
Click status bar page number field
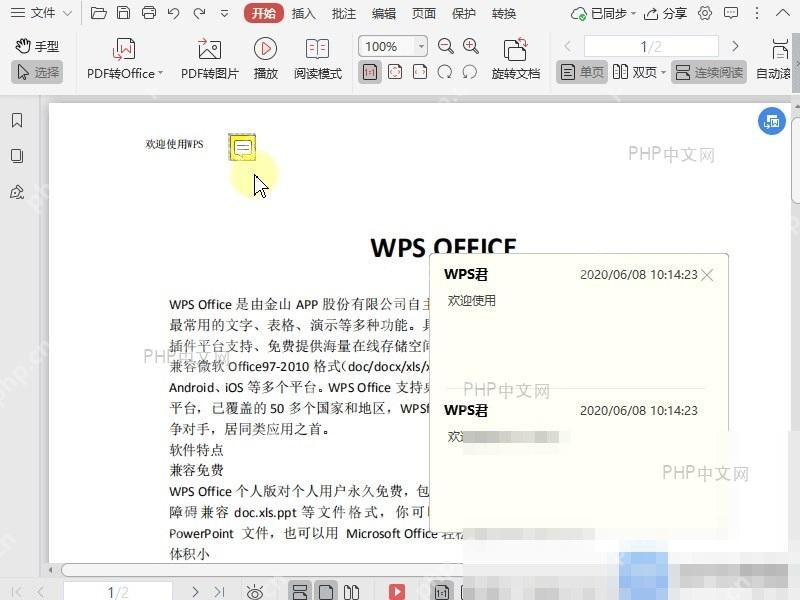[118, 592]
